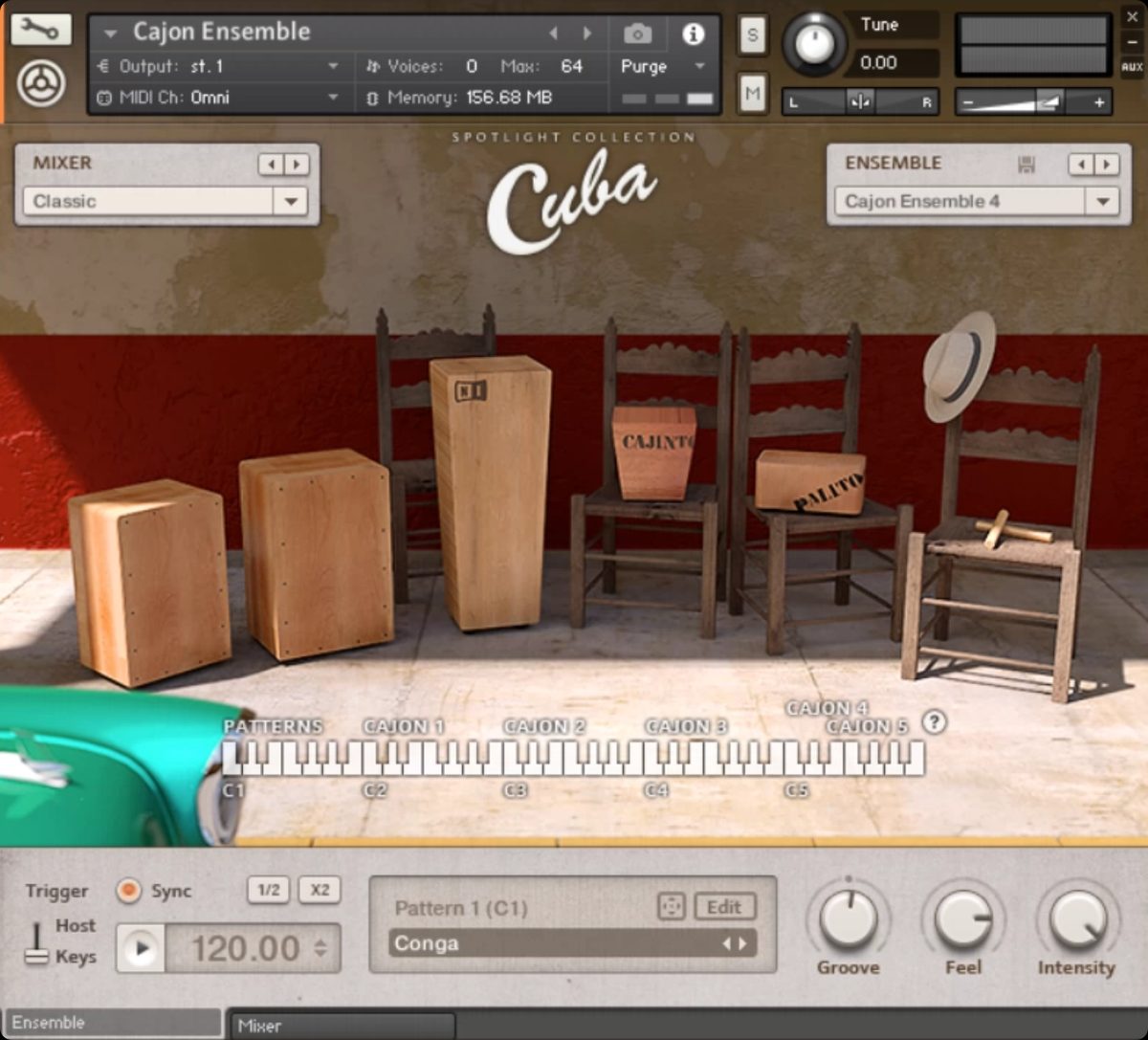This screenshot has width=1148, height=1040.
Task: Enable double-time X2 button
Action: [320, 890]
